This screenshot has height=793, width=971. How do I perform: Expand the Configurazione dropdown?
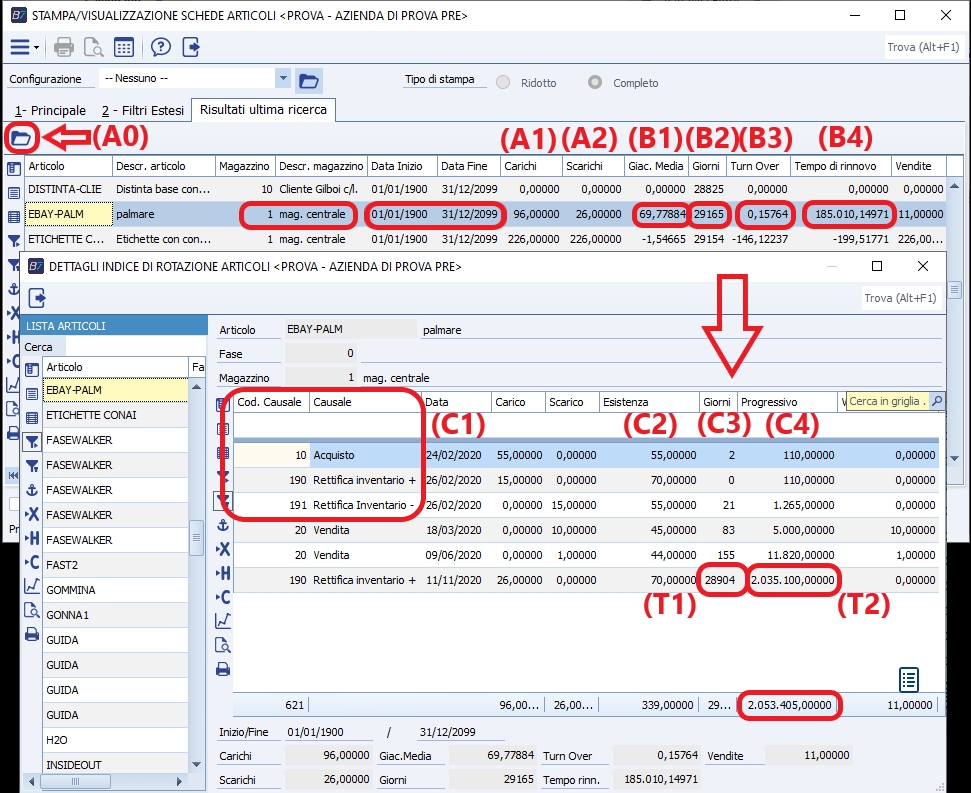pyautogui.click(x=284, y=79)
